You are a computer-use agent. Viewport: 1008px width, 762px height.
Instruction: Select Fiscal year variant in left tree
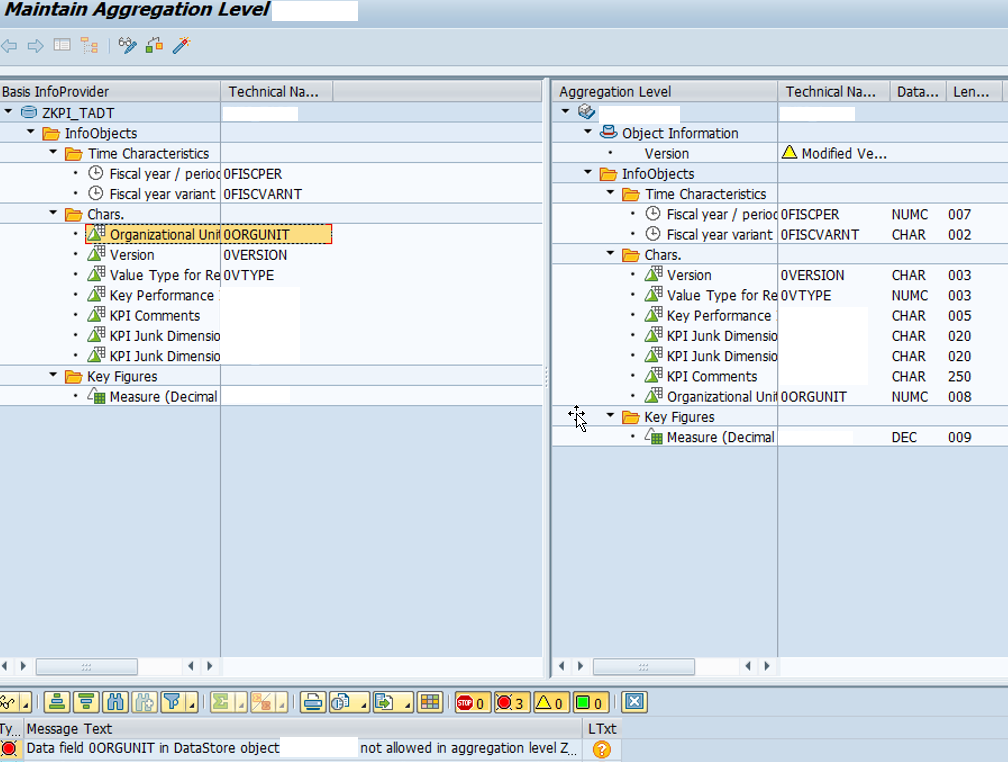162,194
